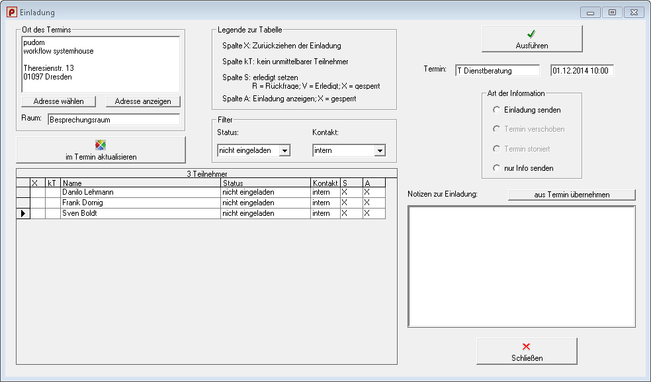This screenshot has height=382, width=651.
Task: Click the application icon in the title bar
Action: tap(12, 12)
